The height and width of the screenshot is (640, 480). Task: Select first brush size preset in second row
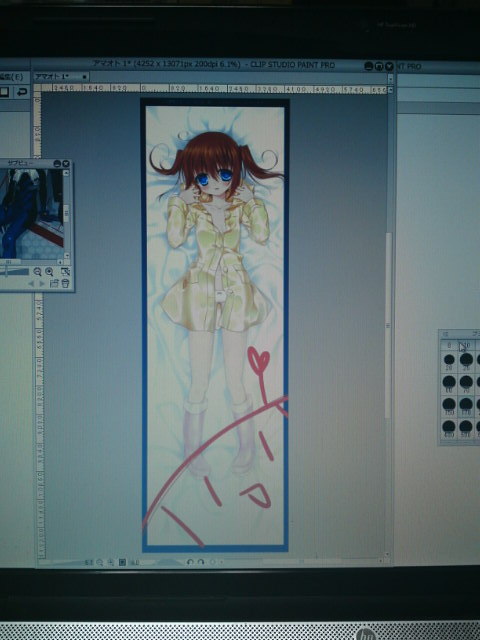click(449, 384)
